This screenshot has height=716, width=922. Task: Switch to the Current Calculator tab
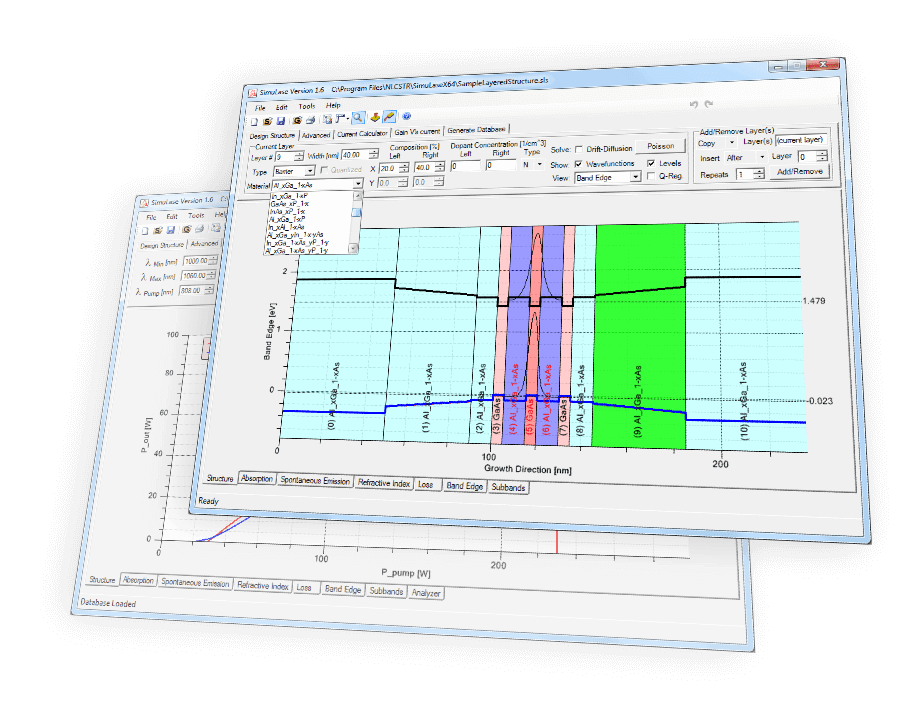[x=362, y=133]
